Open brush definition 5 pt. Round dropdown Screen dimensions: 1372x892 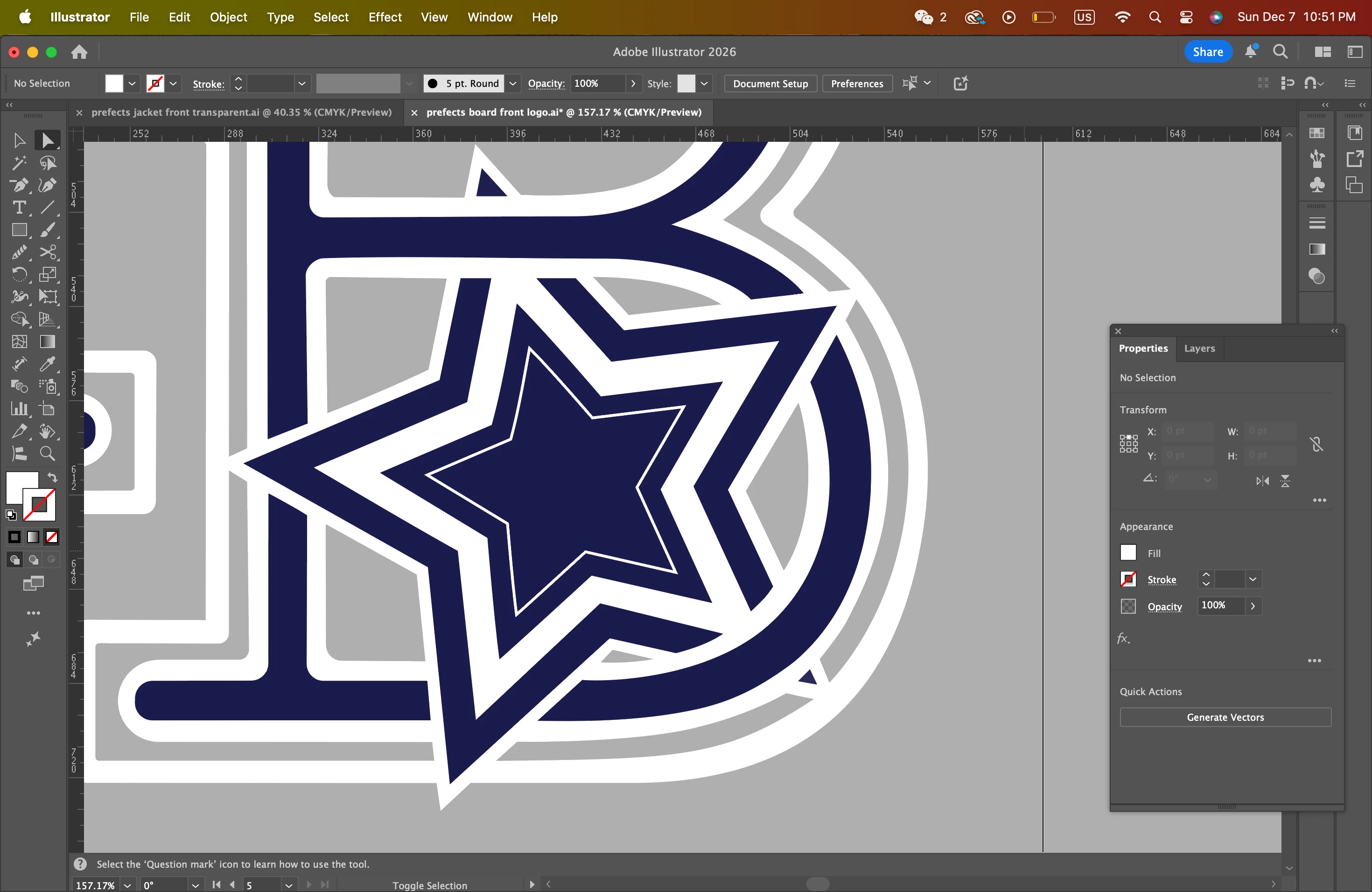[512, 84]
